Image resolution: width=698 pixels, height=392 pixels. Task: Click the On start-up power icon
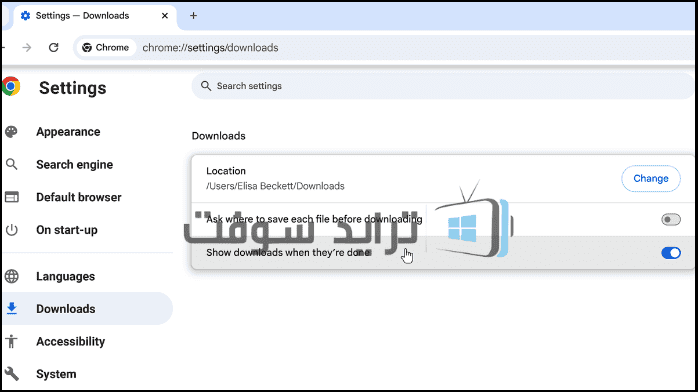click(12, 230)
